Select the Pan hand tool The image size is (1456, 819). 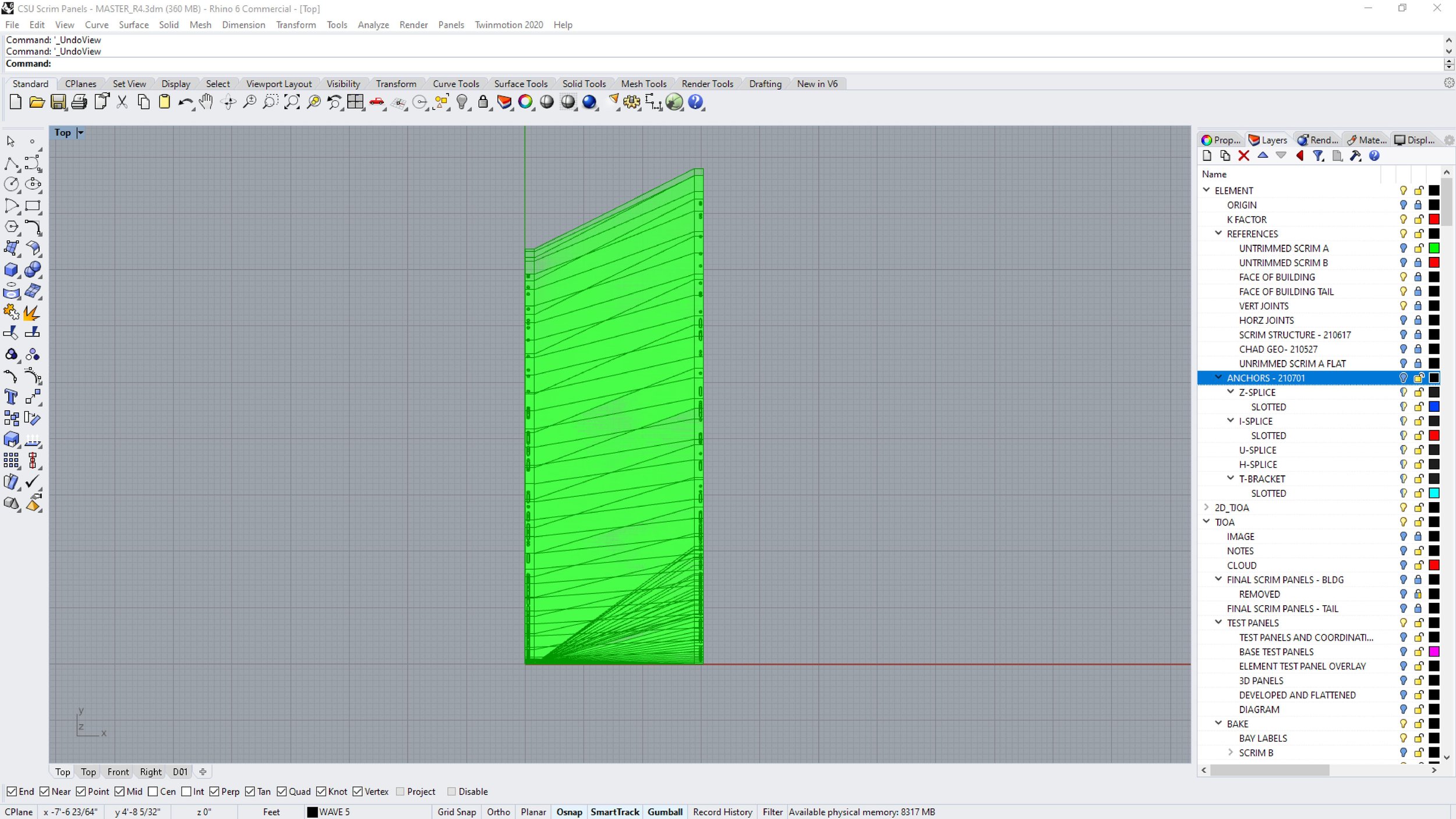coord(206,102)
